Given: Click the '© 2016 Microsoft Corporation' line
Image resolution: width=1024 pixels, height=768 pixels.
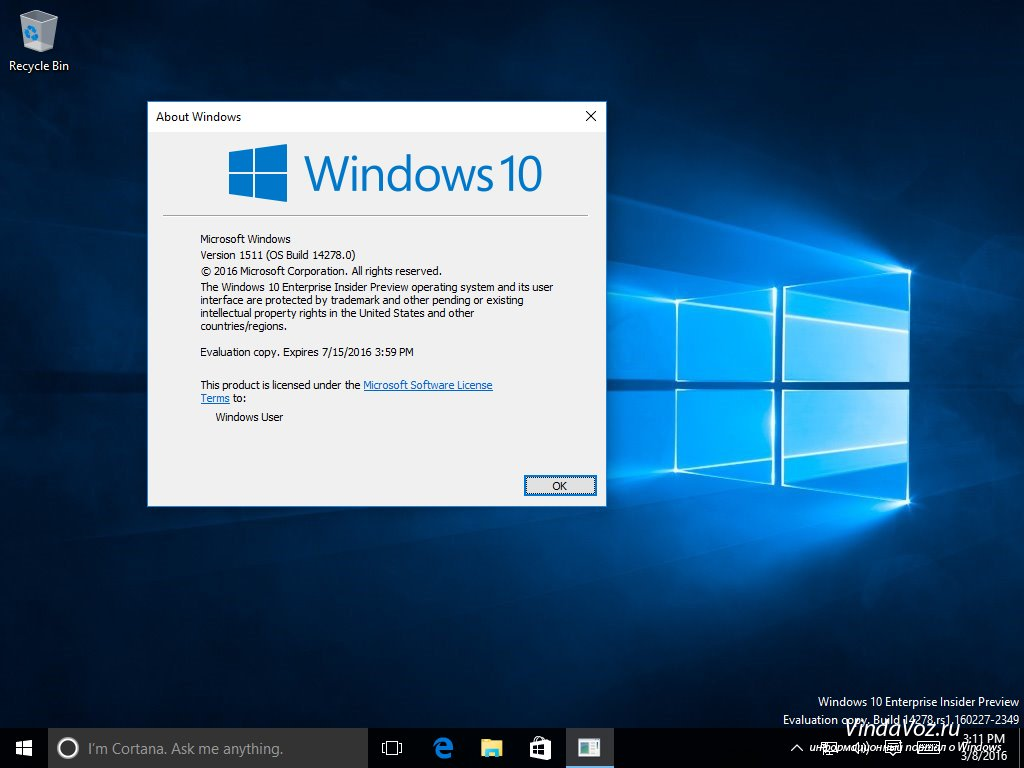Looking at the screenshot, I should [321, 271].
